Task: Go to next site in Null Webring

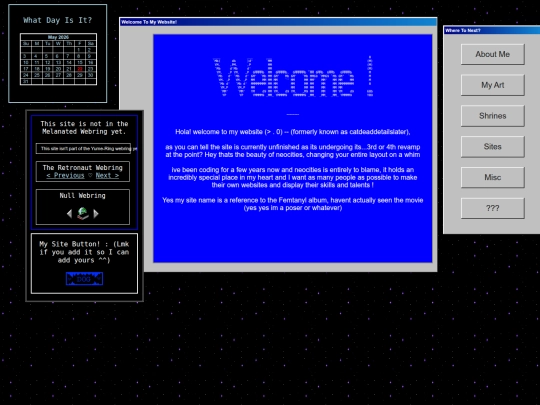Action: [96, 214]
